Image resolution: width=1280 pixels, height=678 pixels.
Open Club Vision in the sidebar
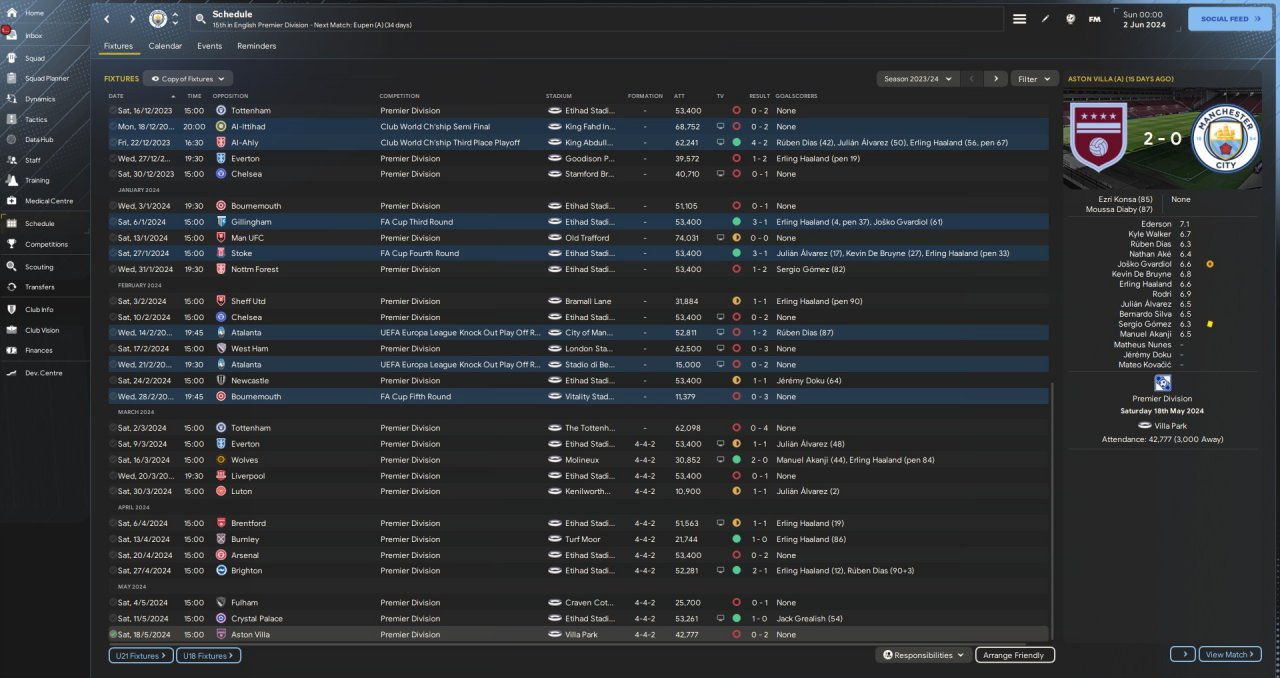42,330
